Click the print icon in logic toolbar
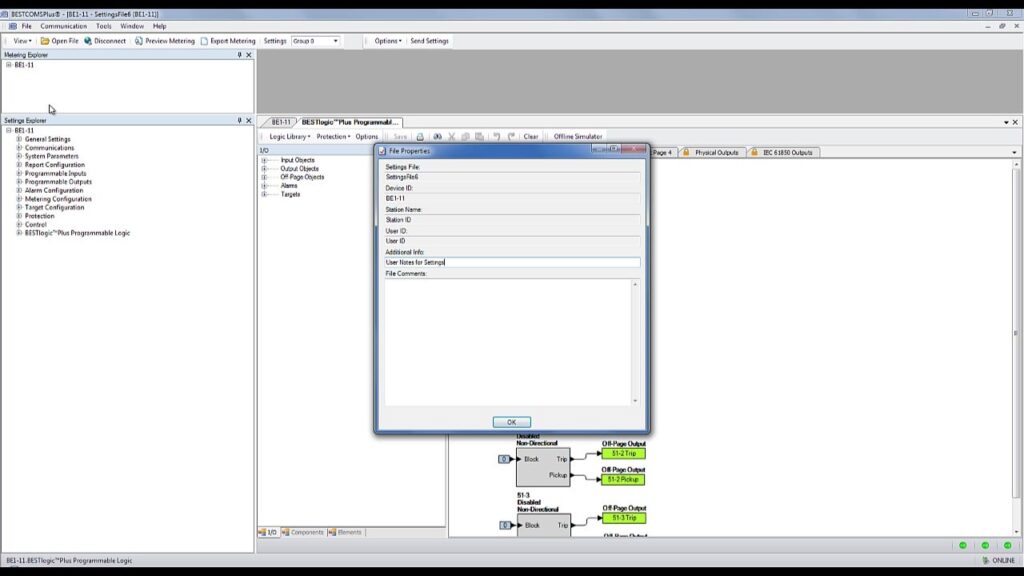This screenshot has height=576, width=1024. 420,136
